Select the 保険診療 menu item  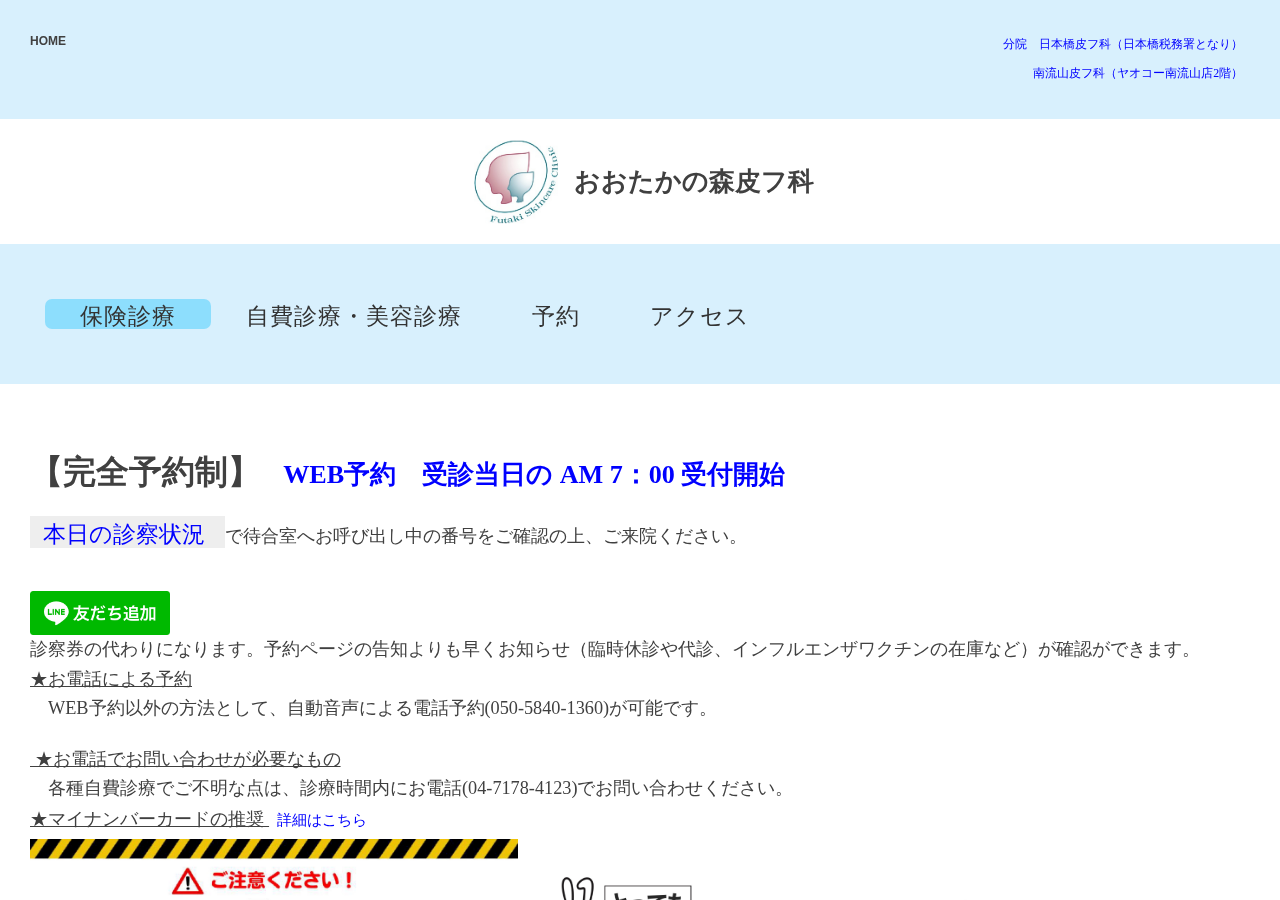click(128, 315)
